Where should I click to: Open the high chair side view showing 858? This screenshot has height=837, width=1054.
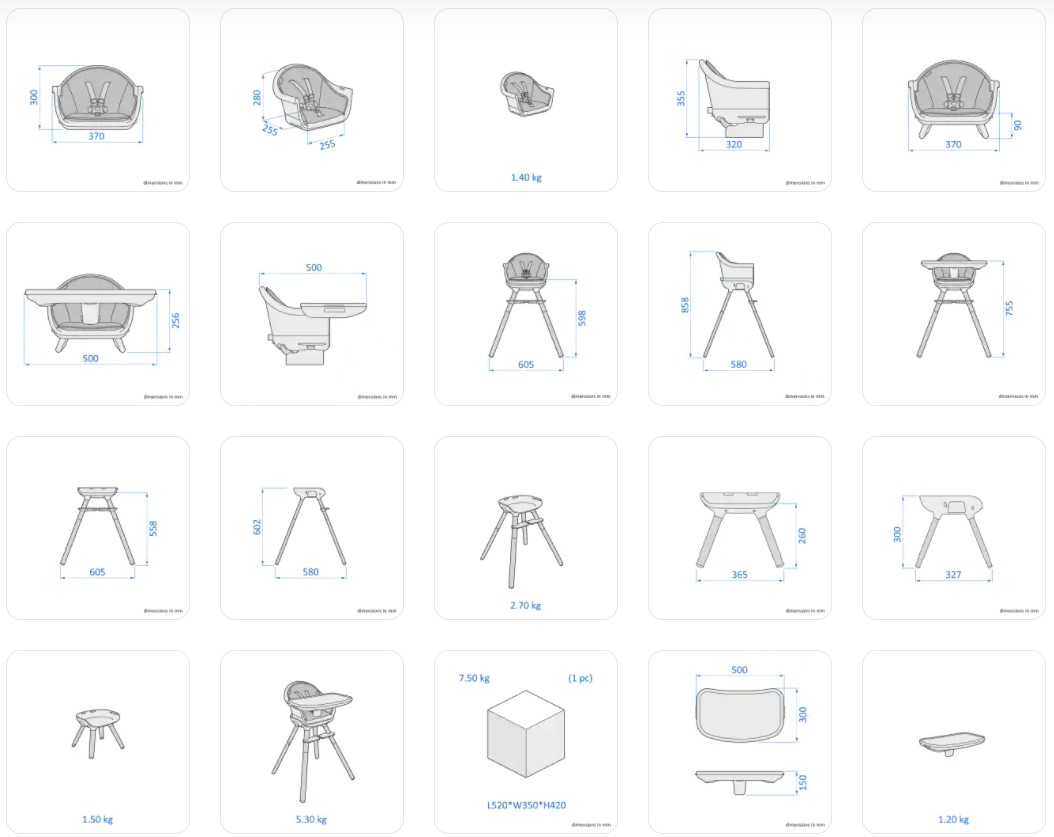(x=740, y=314)
